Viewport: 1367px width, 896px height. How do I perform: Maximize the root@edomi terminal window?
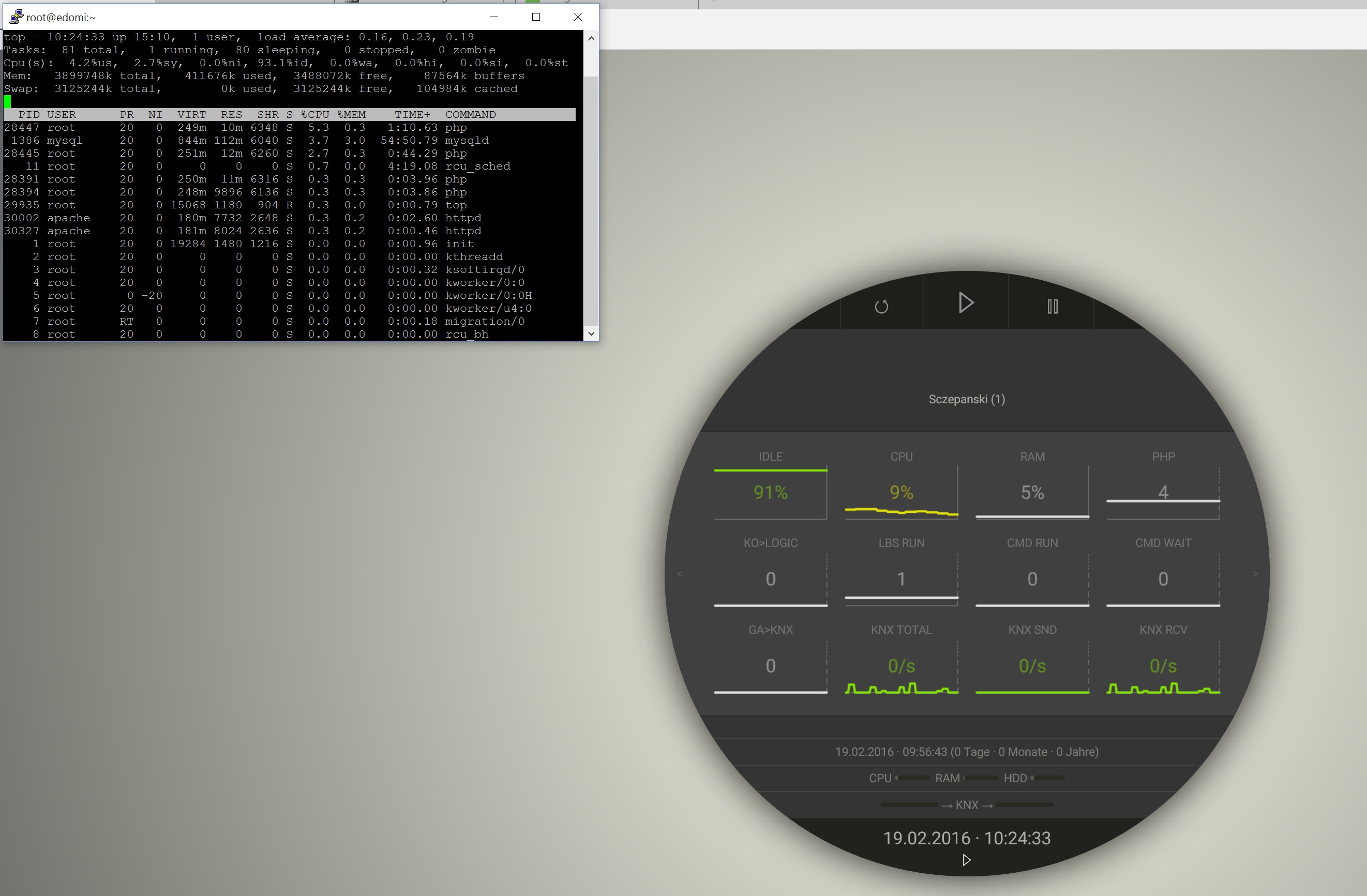point(536,17)
